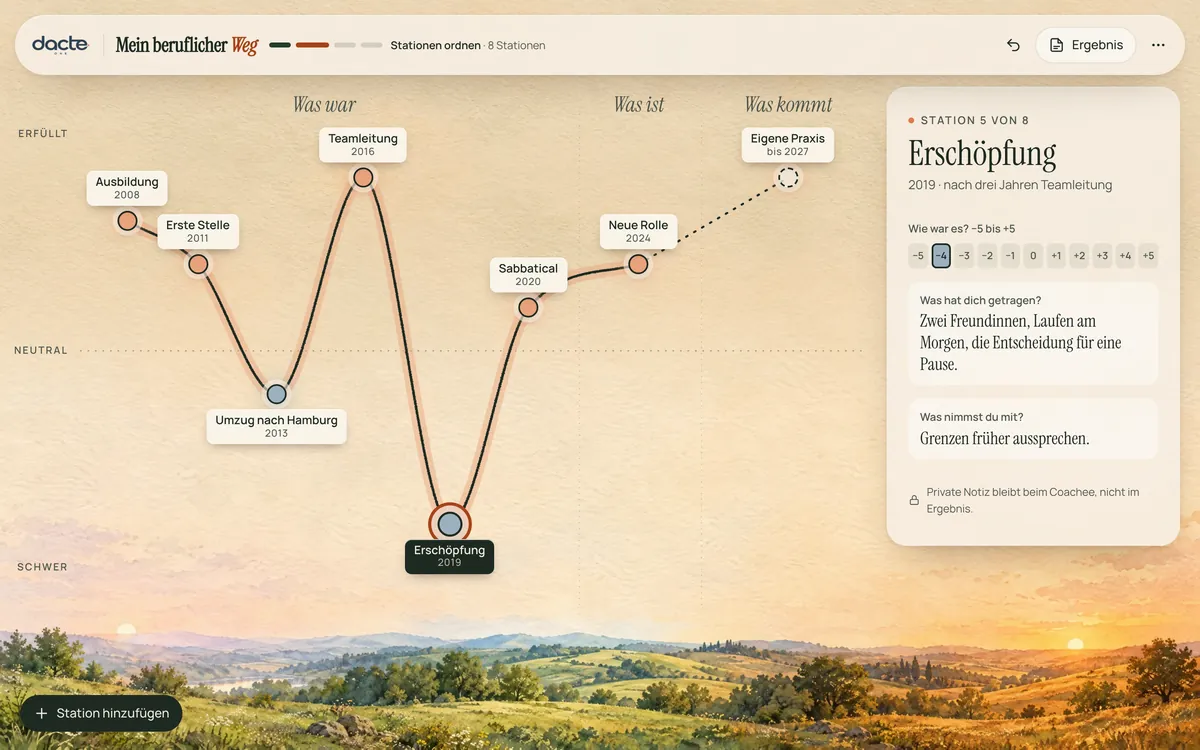Image resolution: width=1200 pixels, height=750 pixels.
Task: Set the rating to +4
Action: coord(1125,256)
